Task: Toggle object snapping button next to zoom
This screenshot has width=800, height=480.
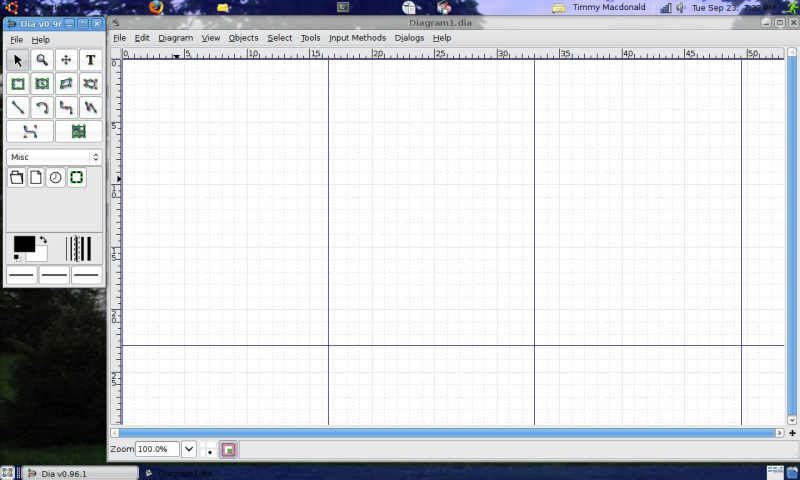Action: point(229,450)
